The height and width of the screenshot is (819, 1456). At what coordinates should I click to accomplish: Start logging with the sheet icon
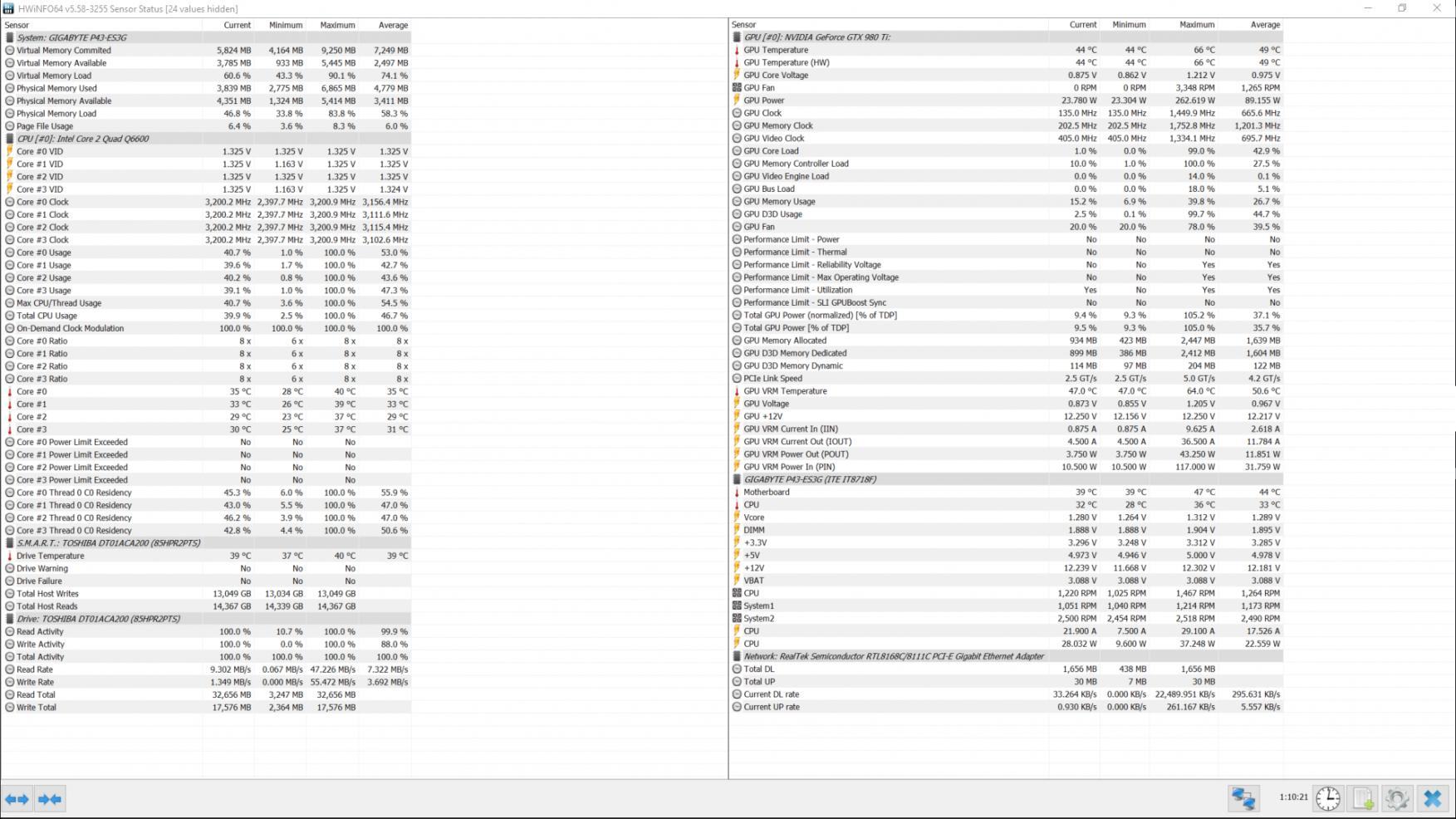[x=1363, y=798]
